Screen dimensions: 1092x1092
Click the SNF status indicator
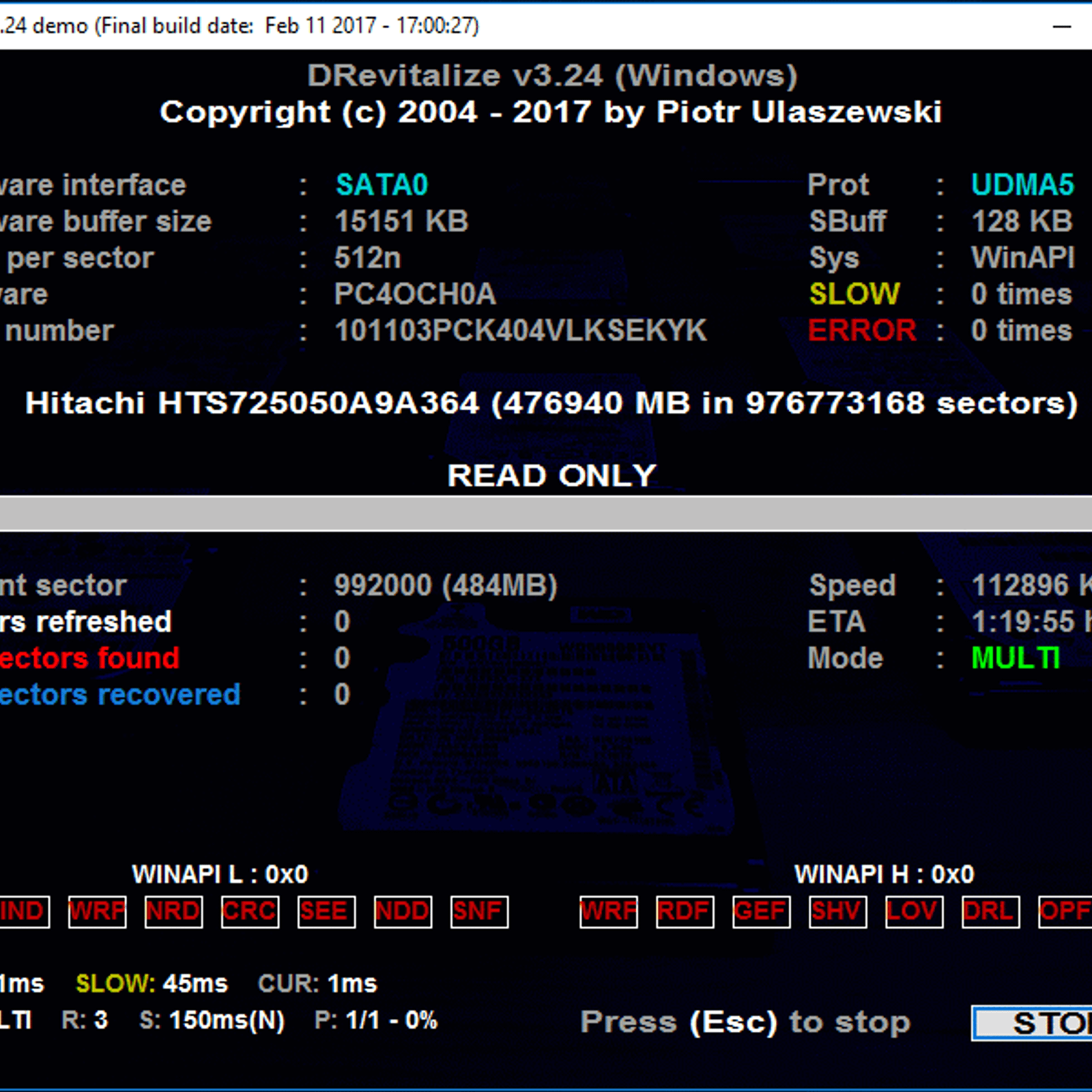click(x=480, y=912)
